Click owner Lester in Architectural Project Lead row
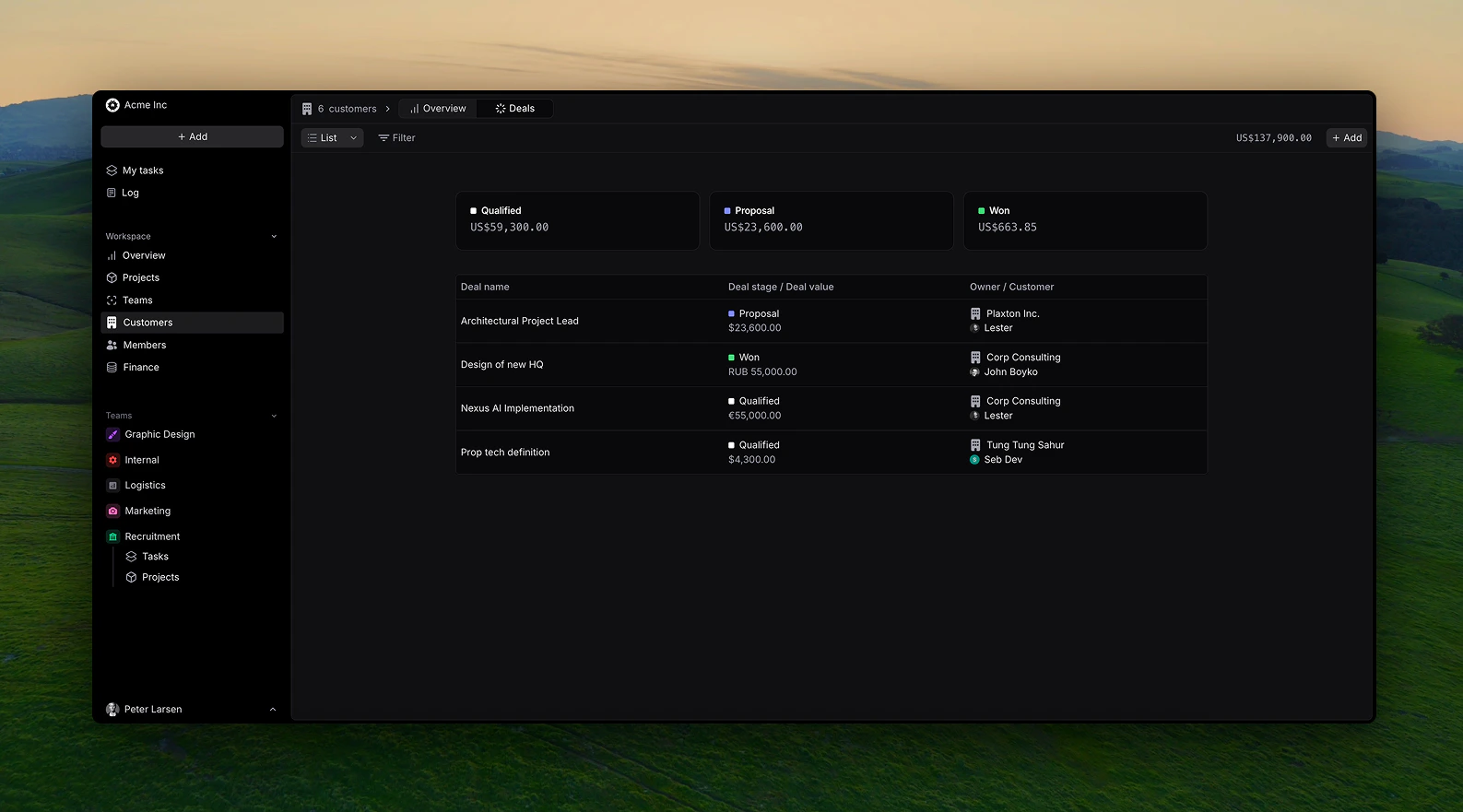 click(x=992, y=328)
